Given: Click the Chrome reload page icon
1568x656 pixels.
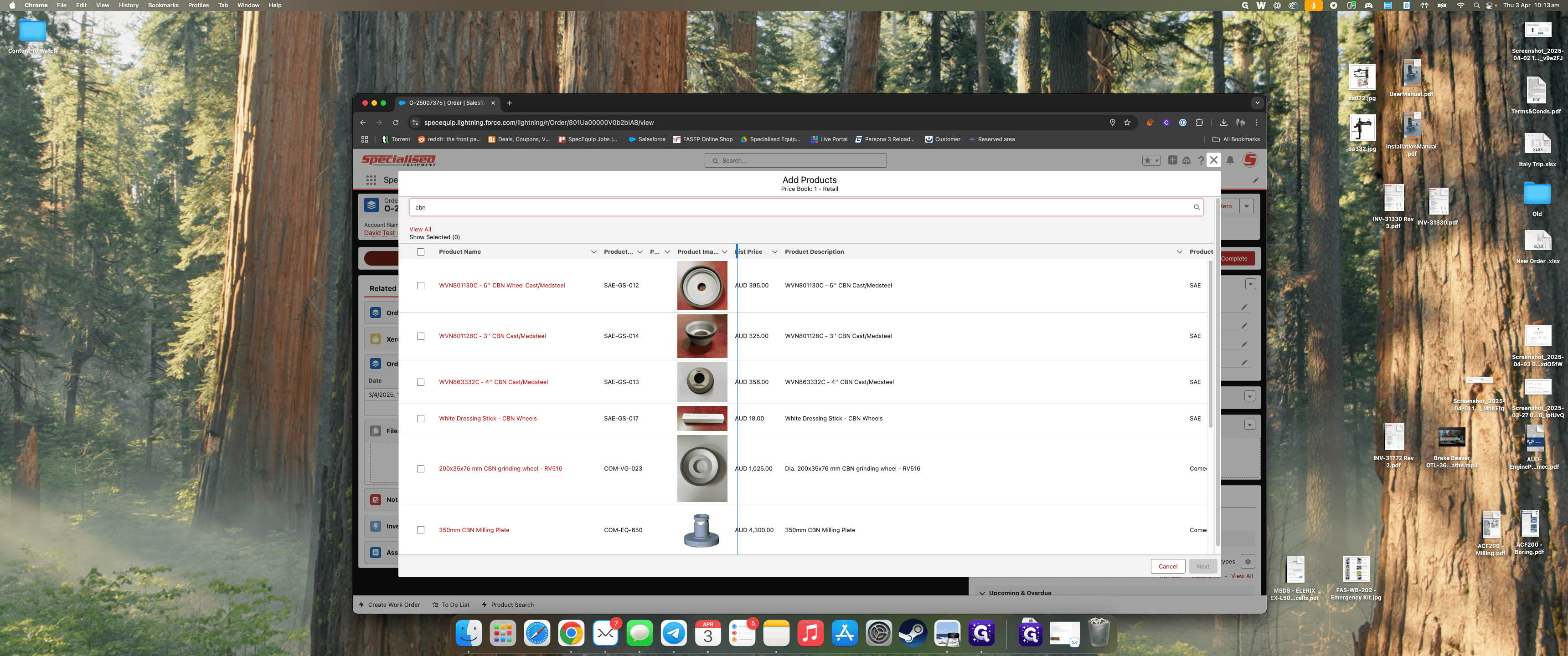Looking at the screenshot, I should 396,122.
